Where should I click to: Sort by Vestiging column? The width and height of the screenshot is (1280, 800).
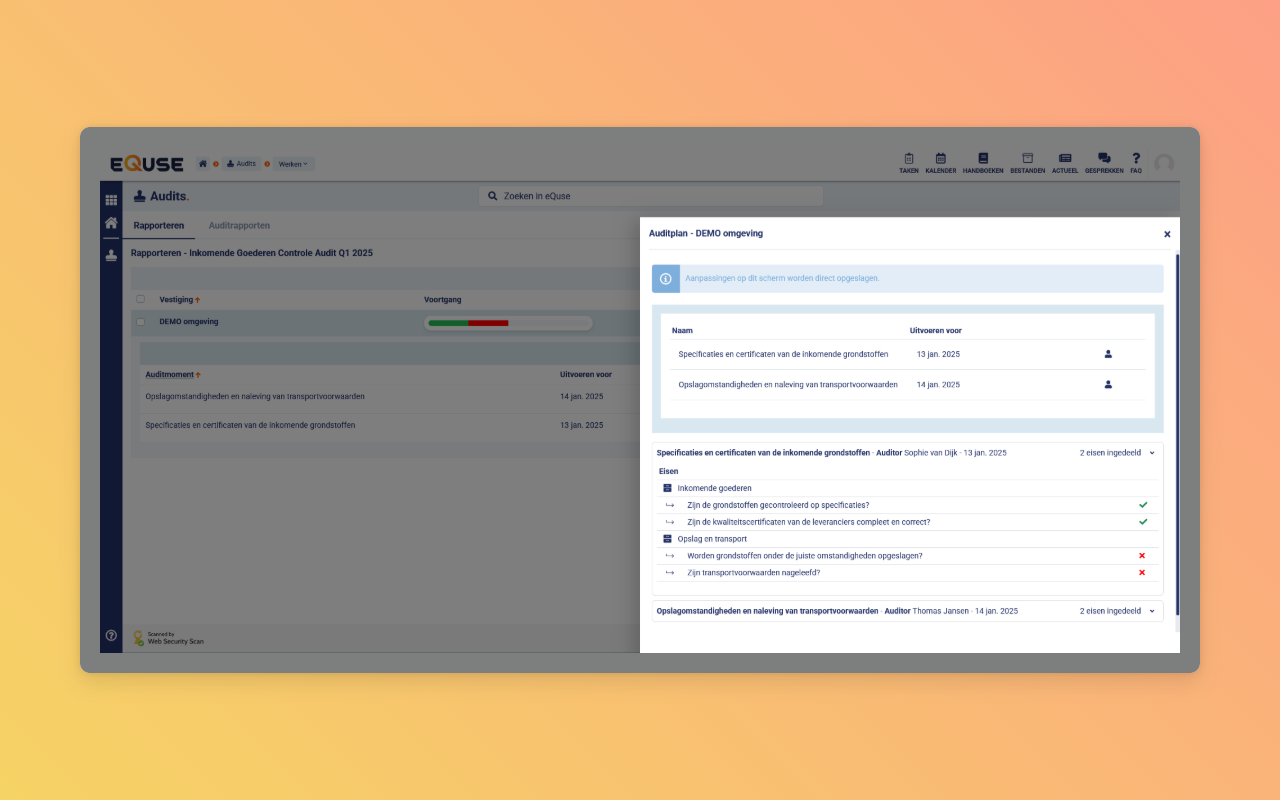[180, 299]
